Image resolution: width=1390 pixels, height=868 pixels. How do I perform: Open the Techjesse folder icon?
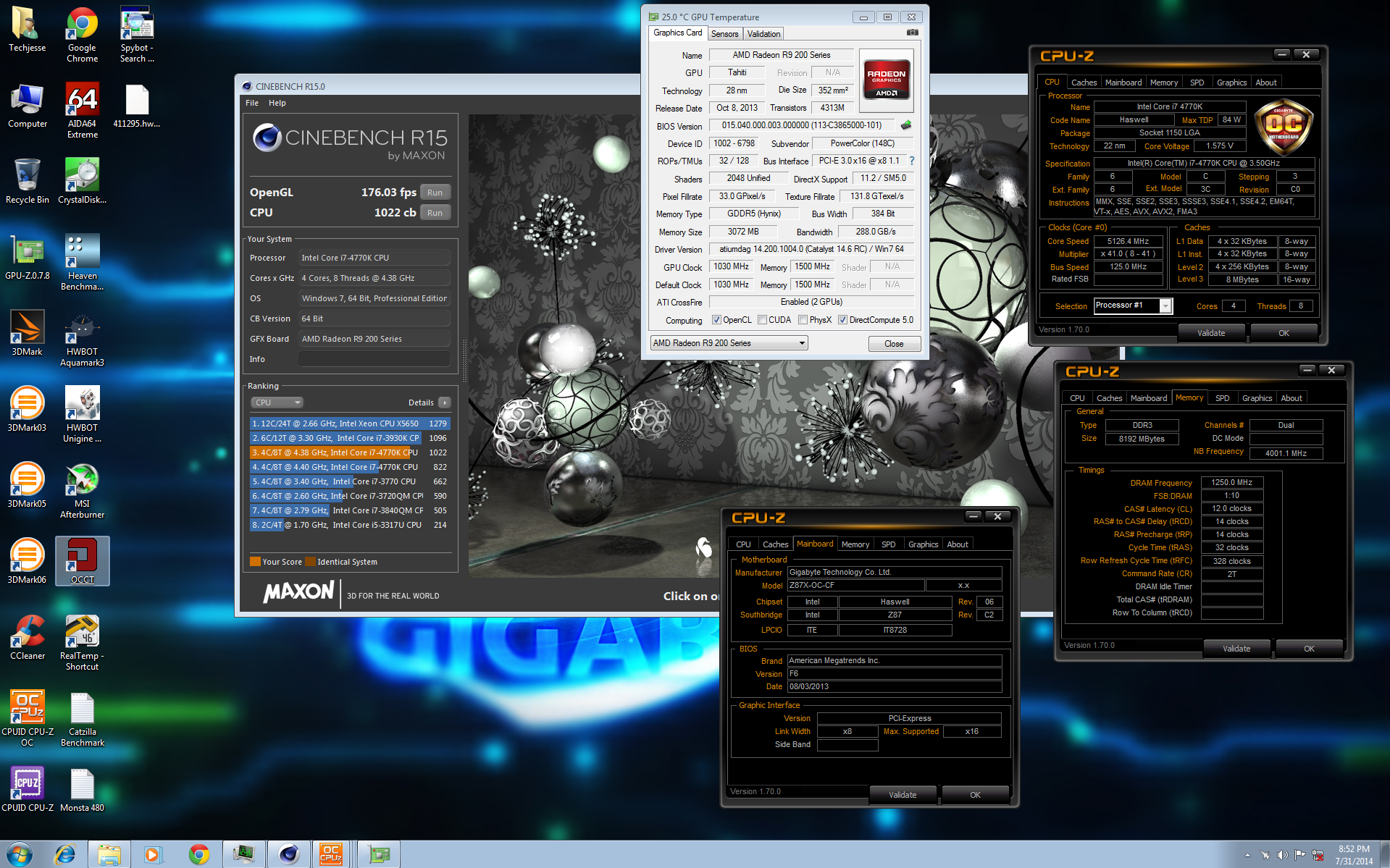pyautogui.click(x=28, y=30)
